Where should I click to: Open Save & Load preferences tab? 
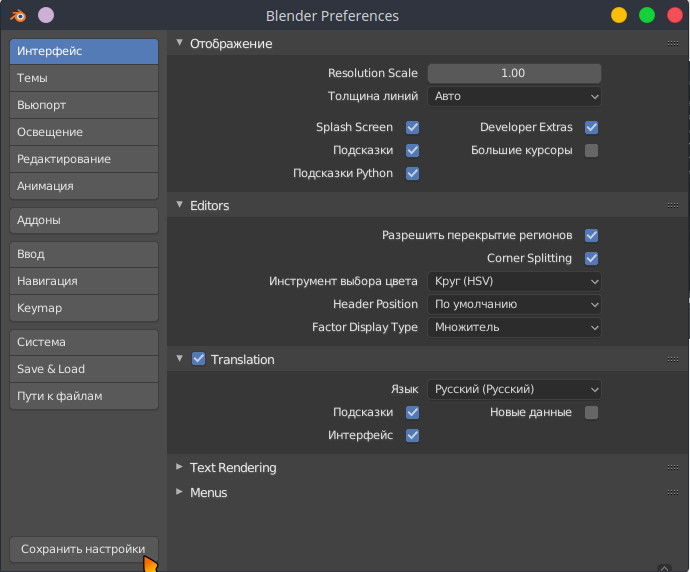click(x=84, y=369)
